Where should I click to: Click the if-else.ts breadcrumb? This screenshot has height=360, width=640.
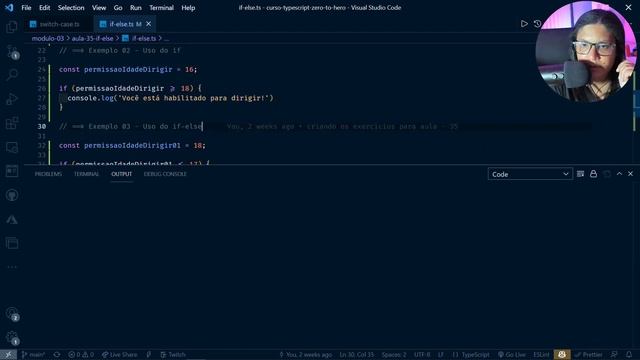click(x=139, y=38)
